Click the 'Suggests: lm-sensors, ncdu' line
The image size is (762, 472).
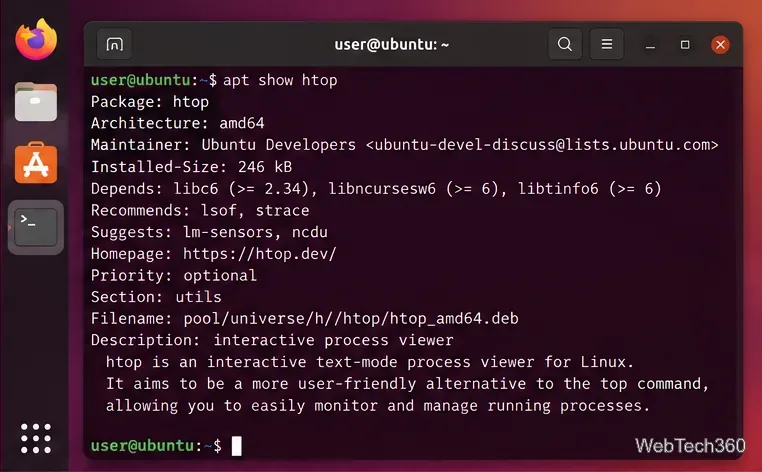tap(209, 232)
